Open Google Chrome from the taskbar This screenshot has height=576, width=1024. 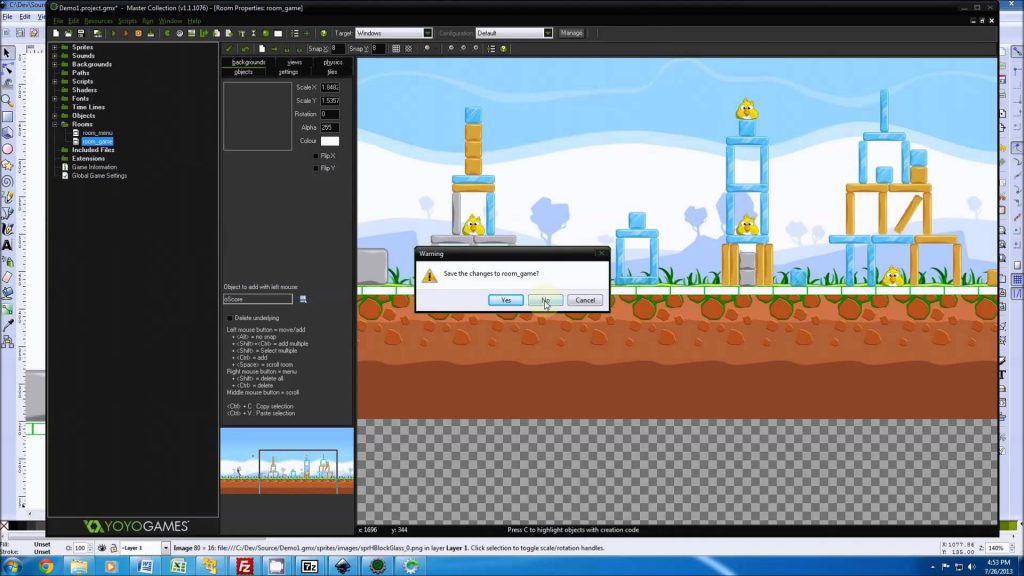pos(46,566)
